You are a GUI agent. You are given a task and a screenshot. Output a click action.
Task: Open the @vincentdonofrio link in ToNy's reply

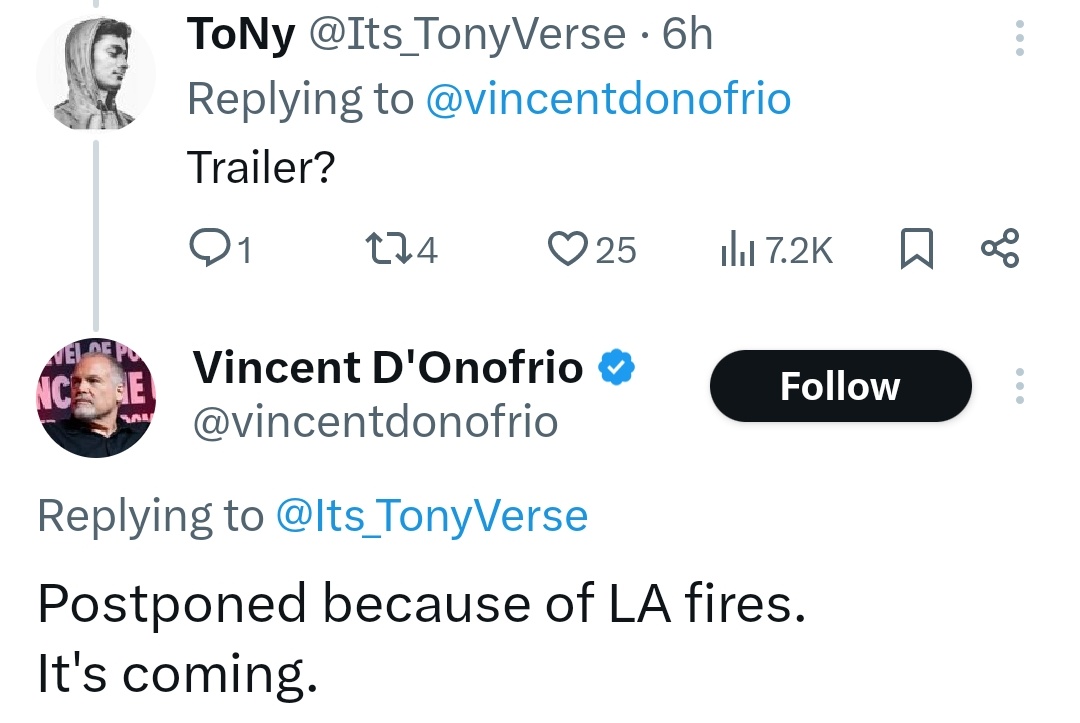click(608, 99)
